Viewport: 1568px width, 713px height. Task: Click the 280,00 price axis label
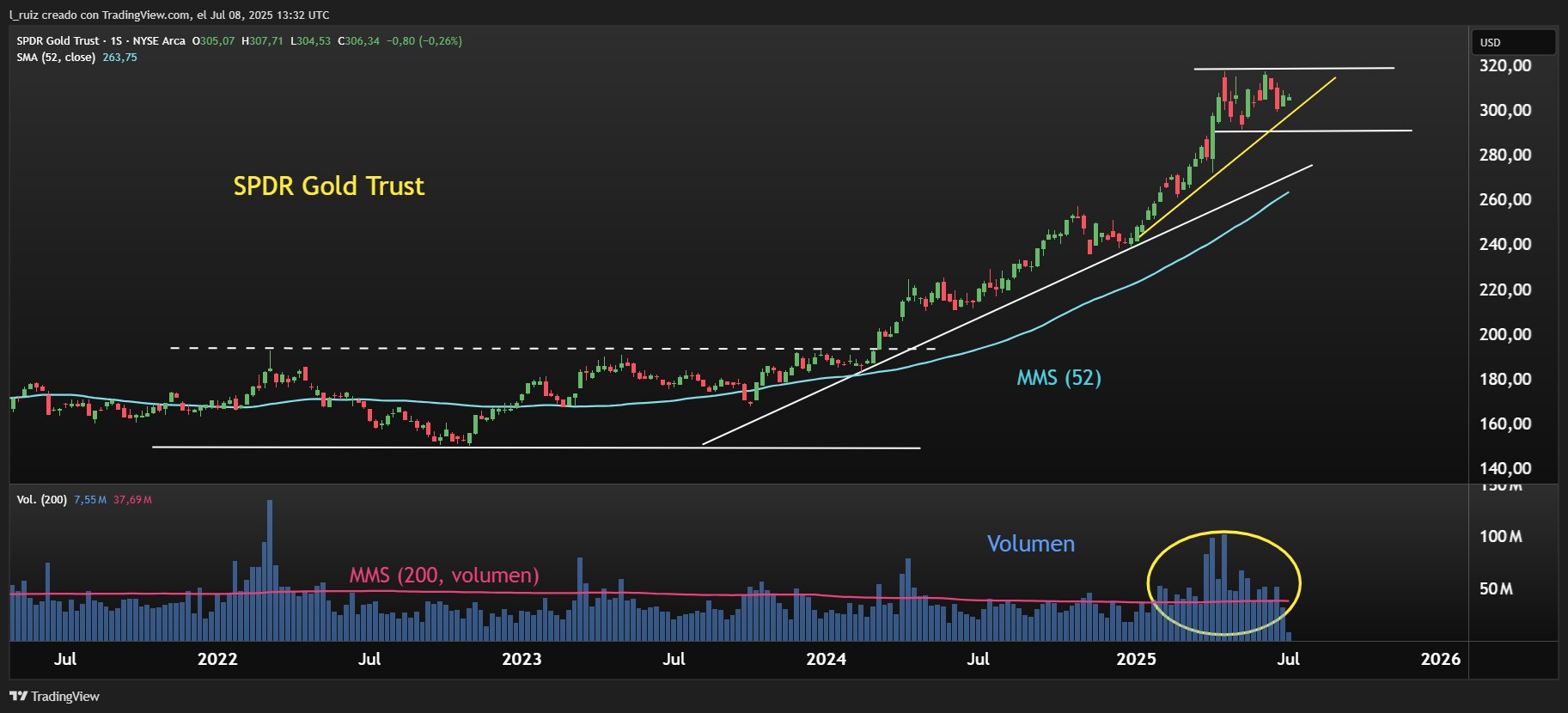tap(1505, 155)
